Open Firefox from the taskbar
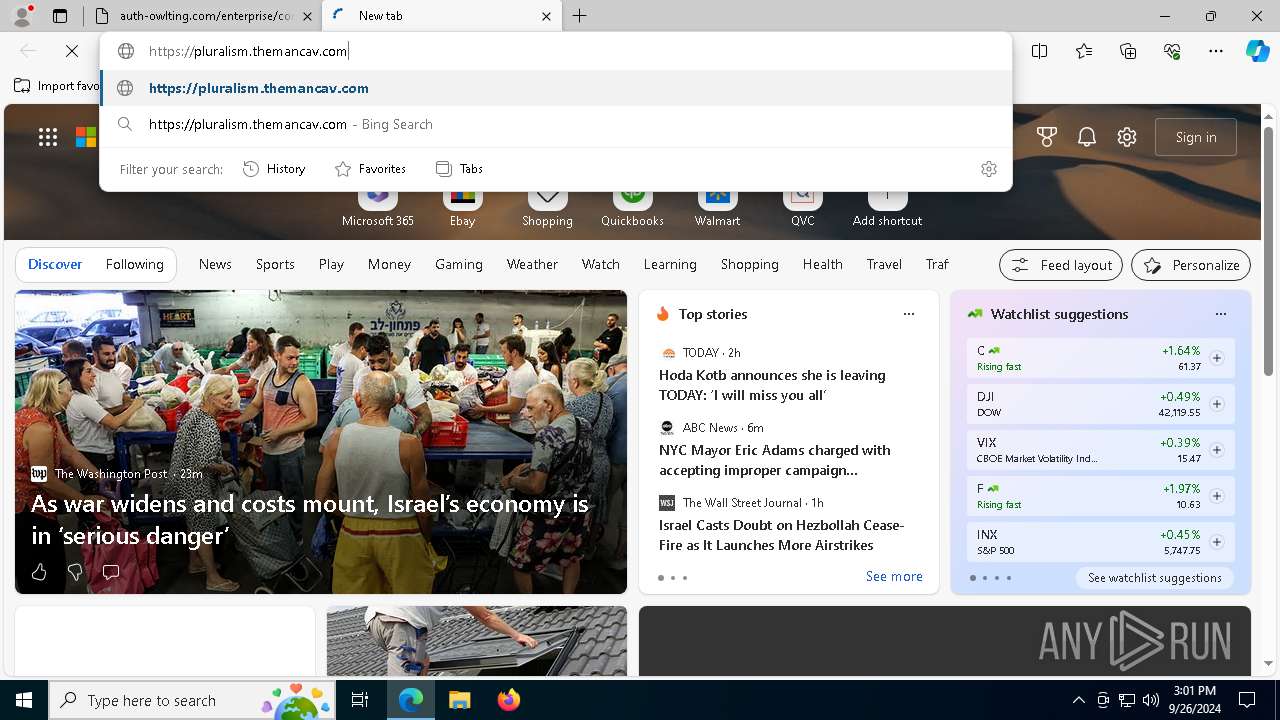Screen dimensions: 1280x720 pos(509,700)
